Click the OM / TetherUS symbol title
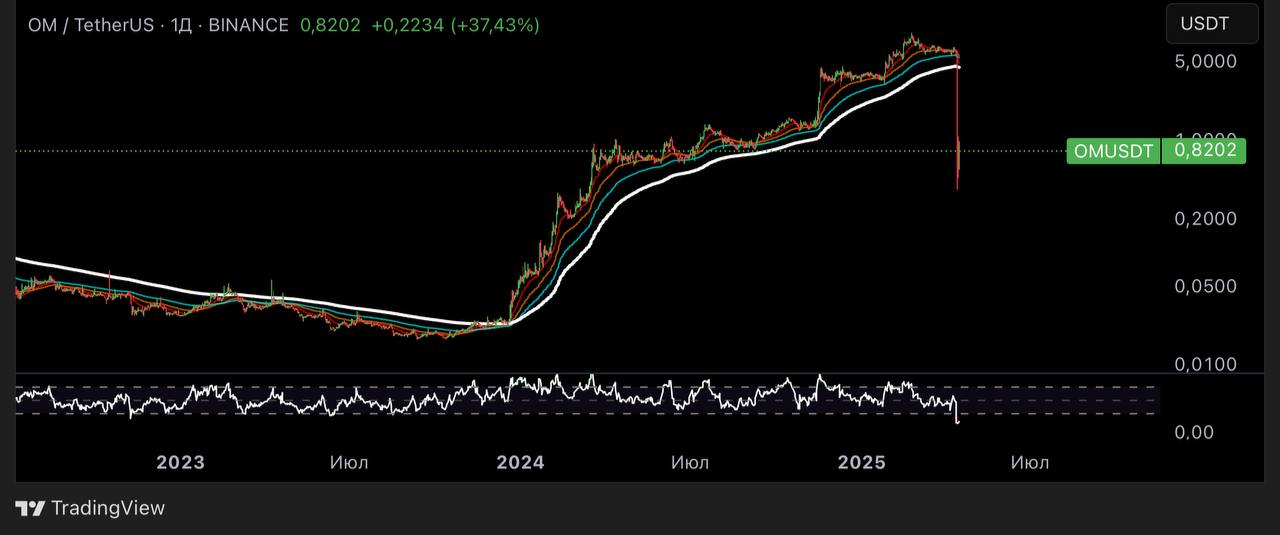This screenshot has width=1280, height=535. pyautogui.click(x=90, y=25)
